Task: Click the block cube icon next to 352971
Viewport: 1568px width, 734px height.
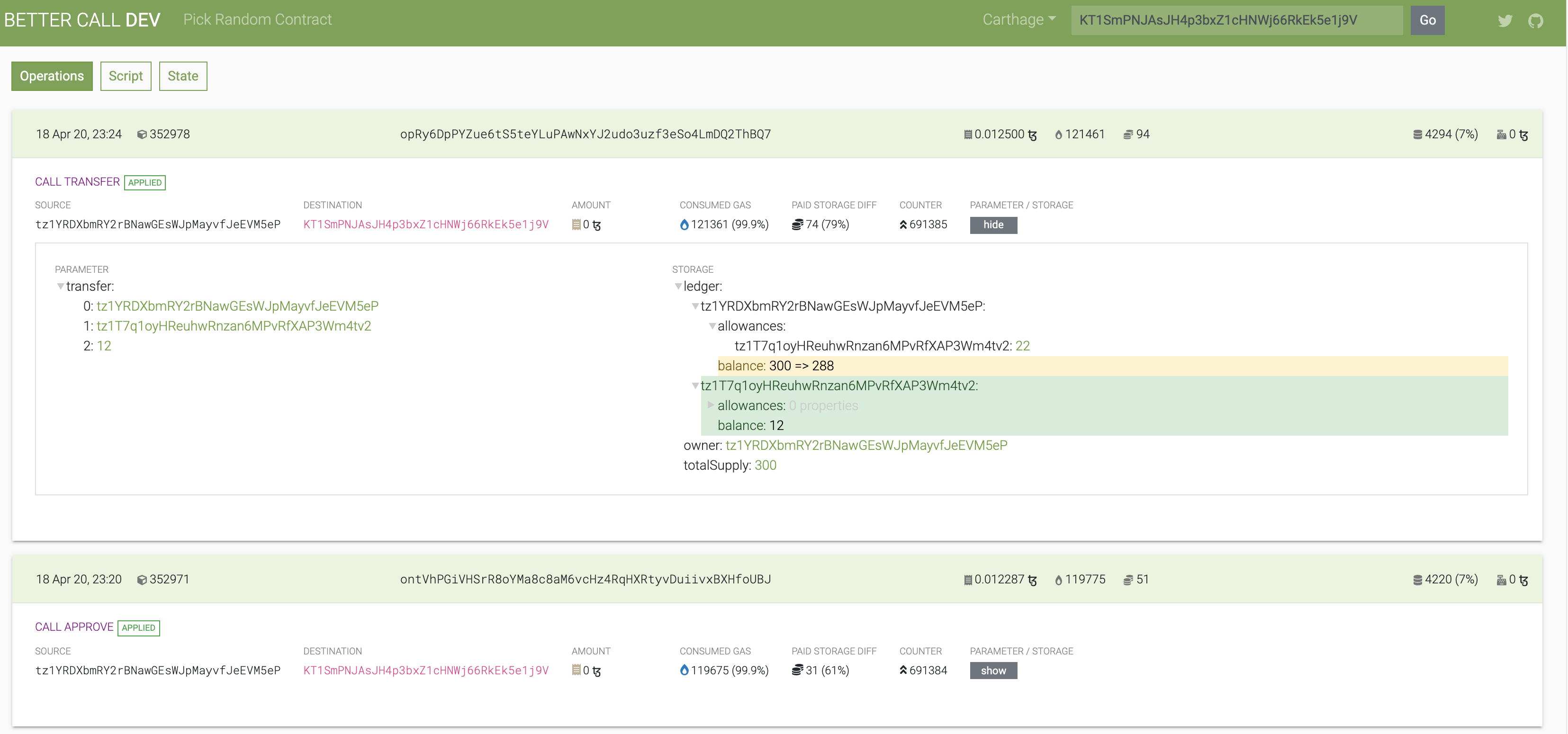Action: click(142, 580)
